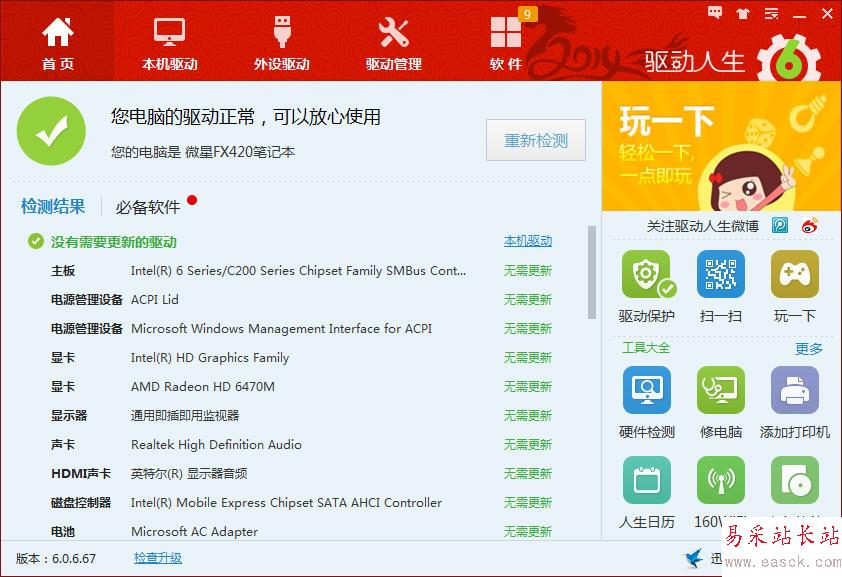
Task: Open the 修电脑 tool
Action: [721, 390]
